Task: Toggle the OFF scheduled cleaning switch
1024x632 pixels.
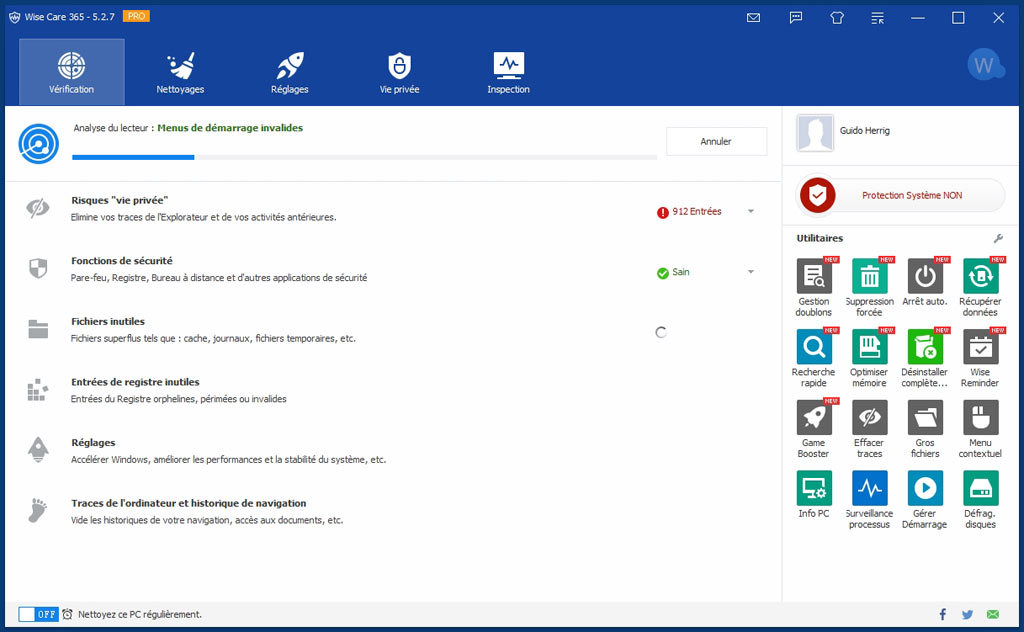Action: [x=39, y=614]
